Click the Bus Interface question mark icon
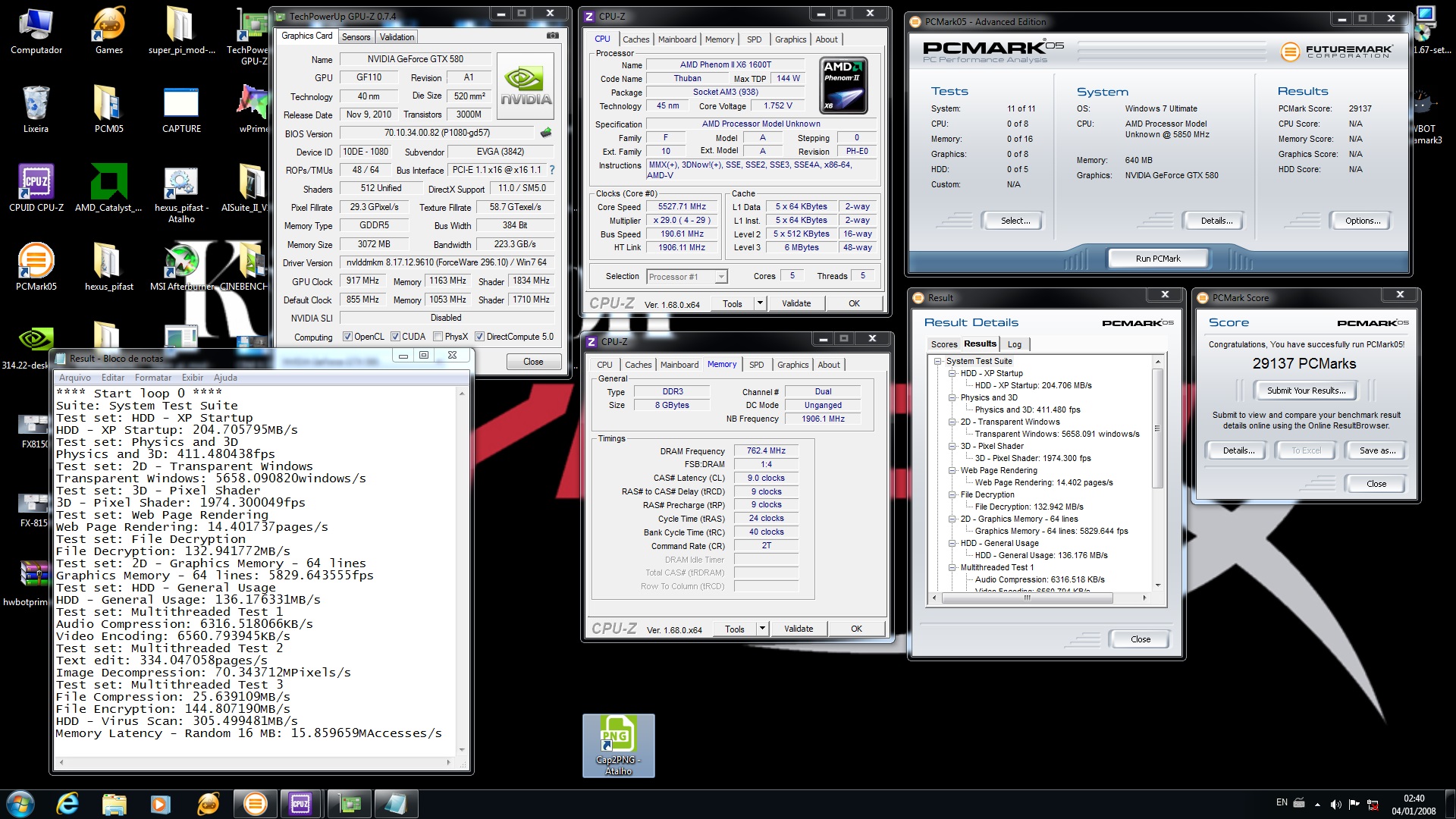This screenshot has width=1456, height=819. point(551,170)
